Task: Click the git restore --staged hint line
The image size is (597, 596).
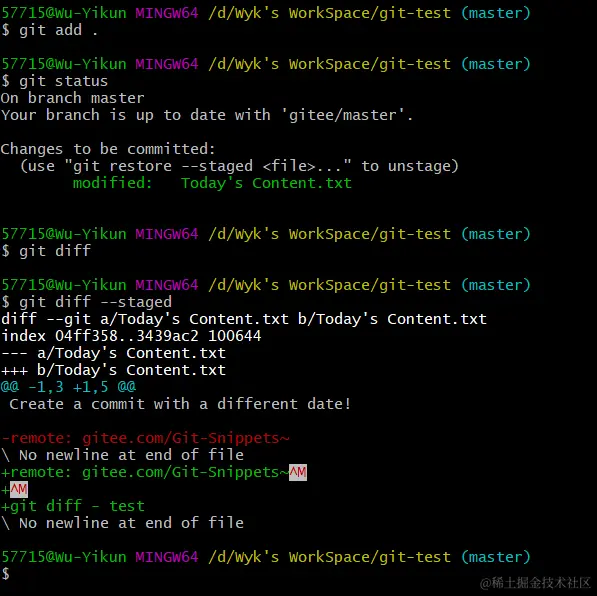Action: coord(239,166)
